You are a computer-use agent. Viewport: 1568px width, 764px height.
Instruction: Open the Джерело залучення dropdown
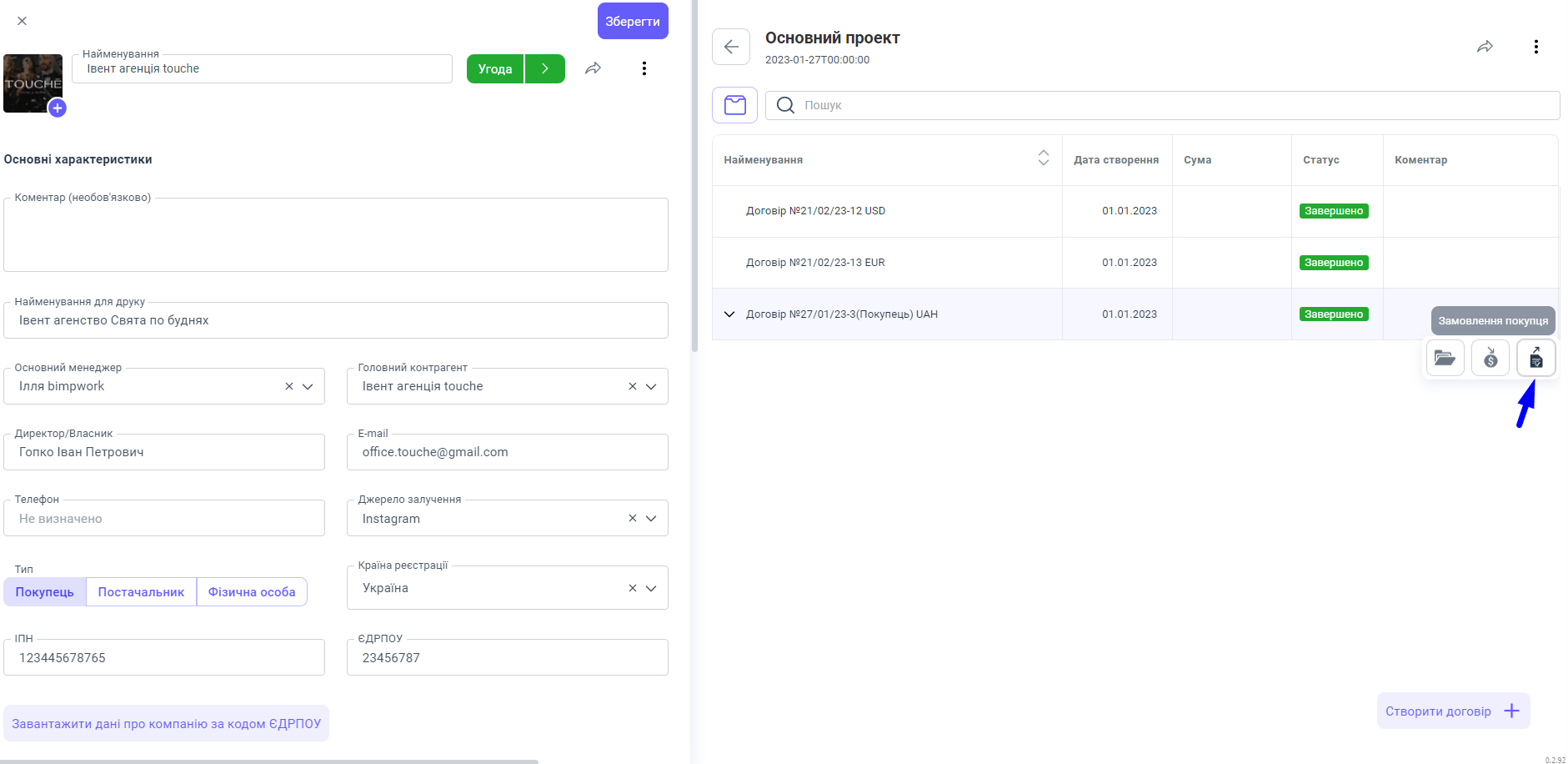pos(651,519)
